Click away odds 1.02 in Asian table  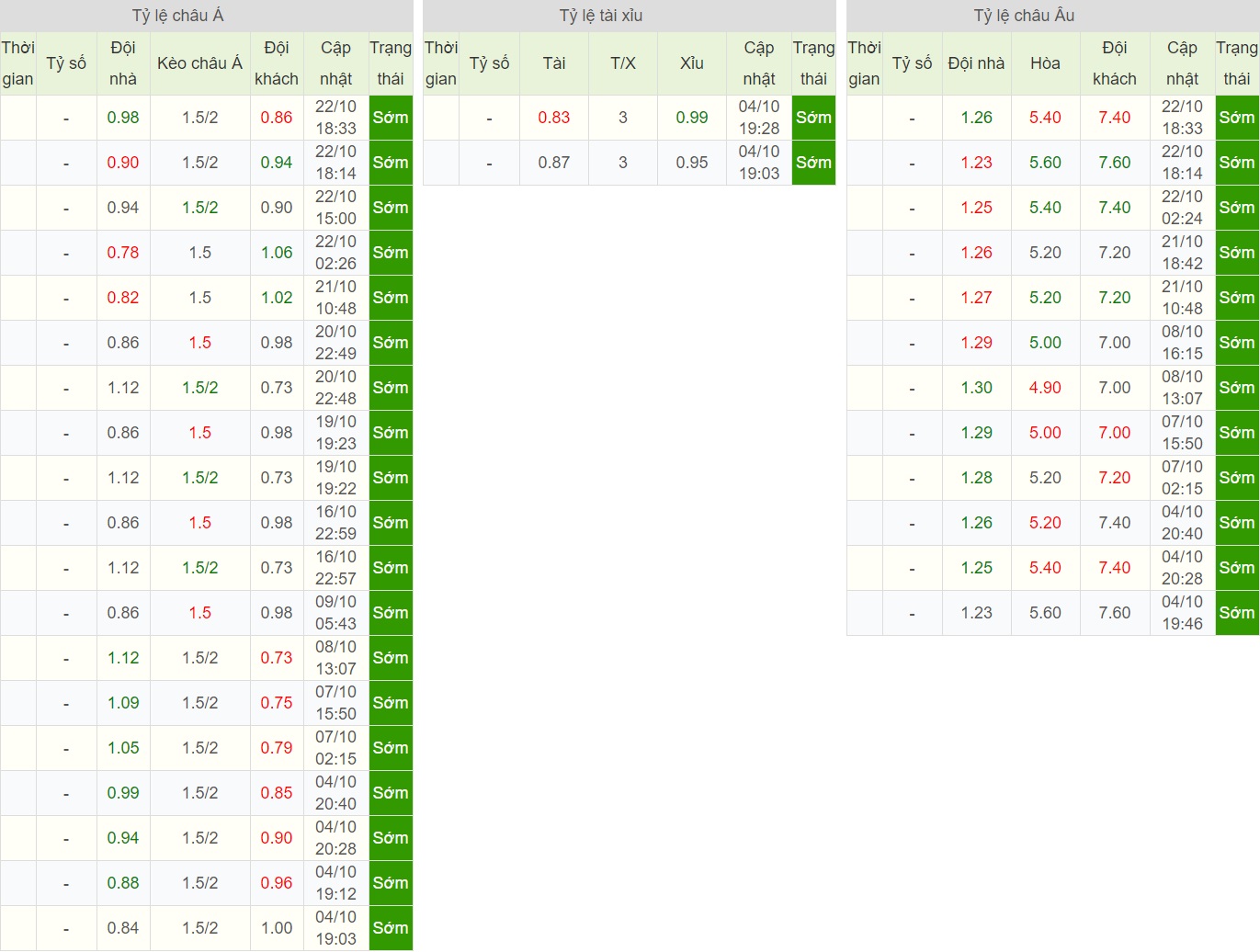(277, 298)
